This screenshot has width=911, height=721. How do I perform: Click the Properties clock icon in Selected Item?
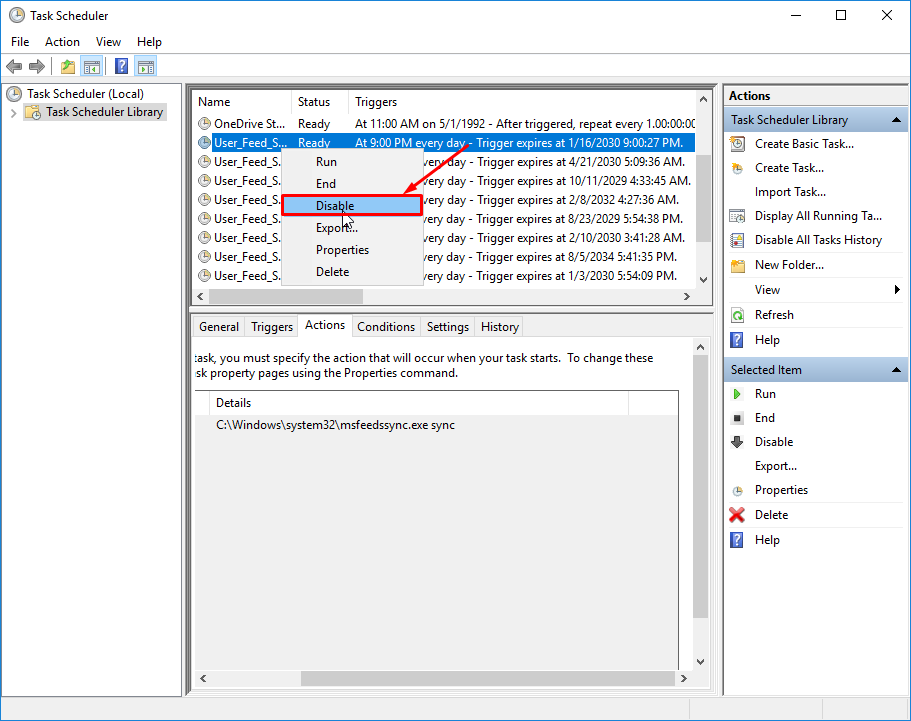[737, 491]
